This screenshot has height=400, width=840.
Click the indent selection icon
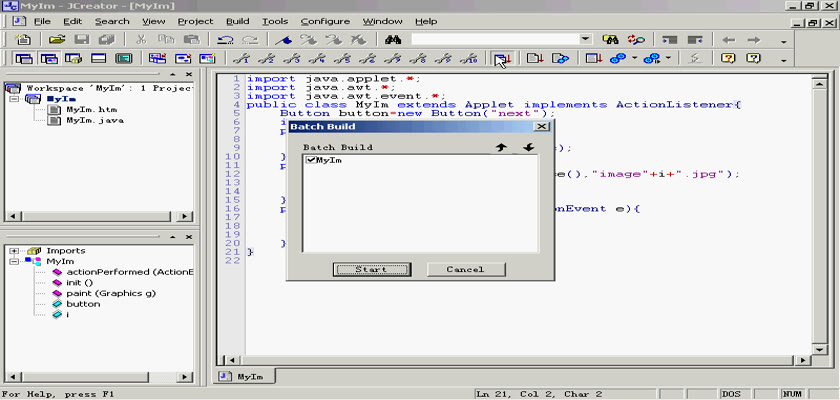[x=670, y=40]
